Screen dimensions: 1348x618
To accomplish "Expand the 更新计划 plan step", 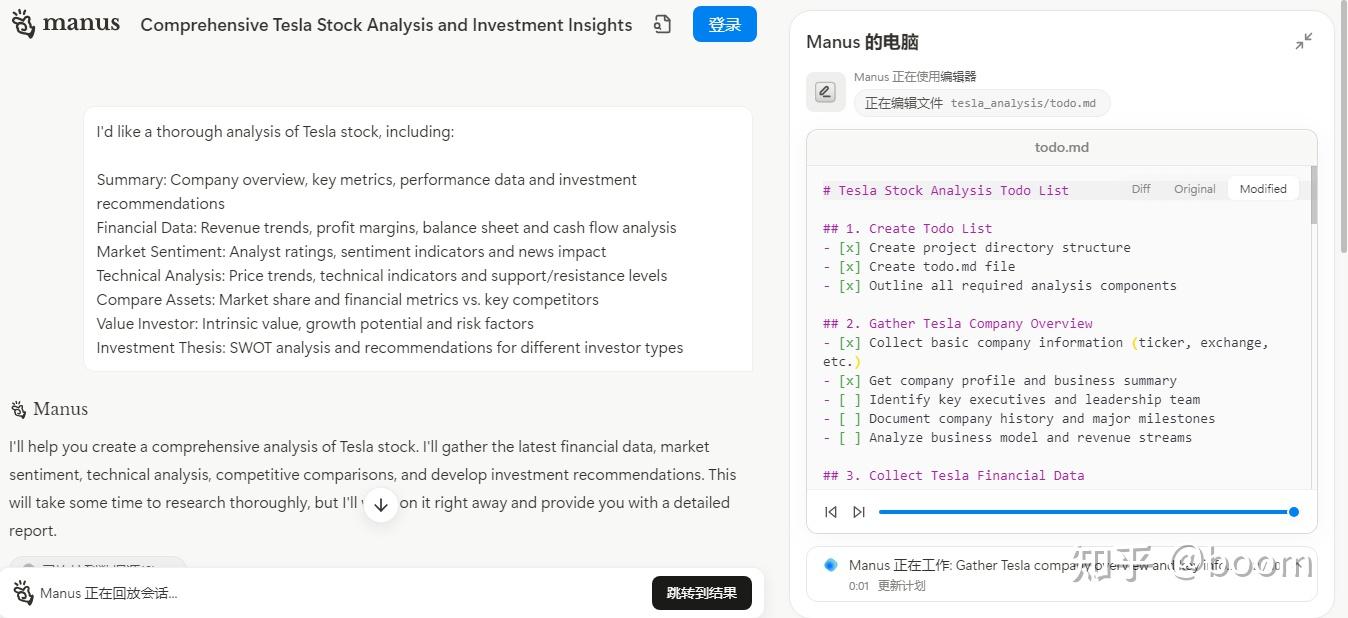I will (x=901, y=586).
